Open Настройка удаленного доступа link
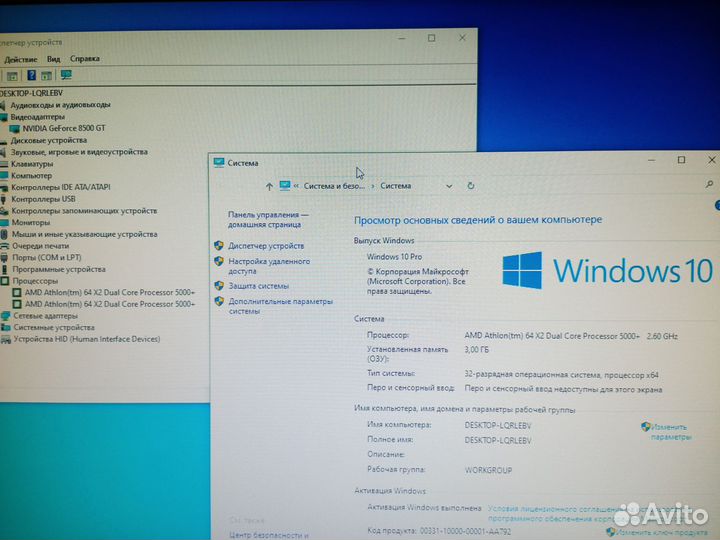This screenshot has height=540, width=720. 269,266
